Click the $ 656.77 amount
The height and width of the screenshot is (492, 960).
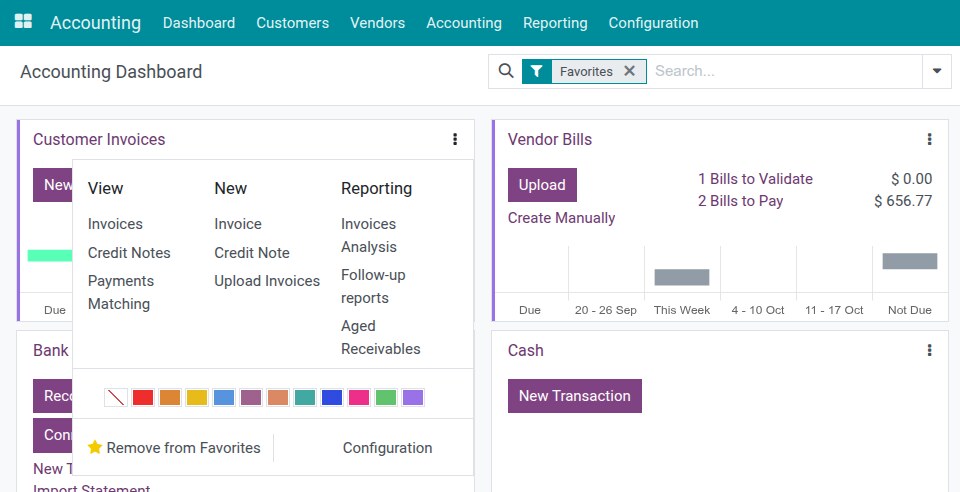coord(903,201)
